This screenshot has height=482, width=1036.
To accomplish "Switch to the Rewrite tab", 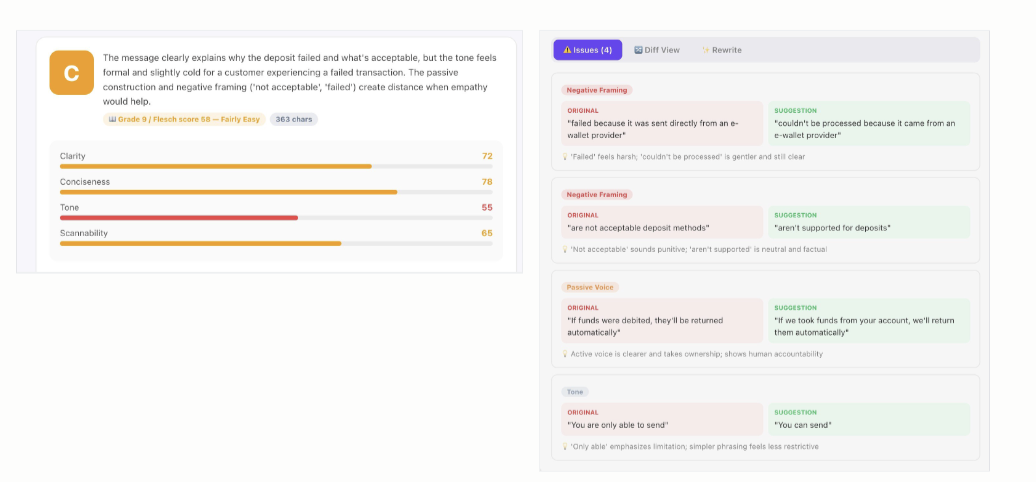I will pyautogui.click(x=722, y=50).
